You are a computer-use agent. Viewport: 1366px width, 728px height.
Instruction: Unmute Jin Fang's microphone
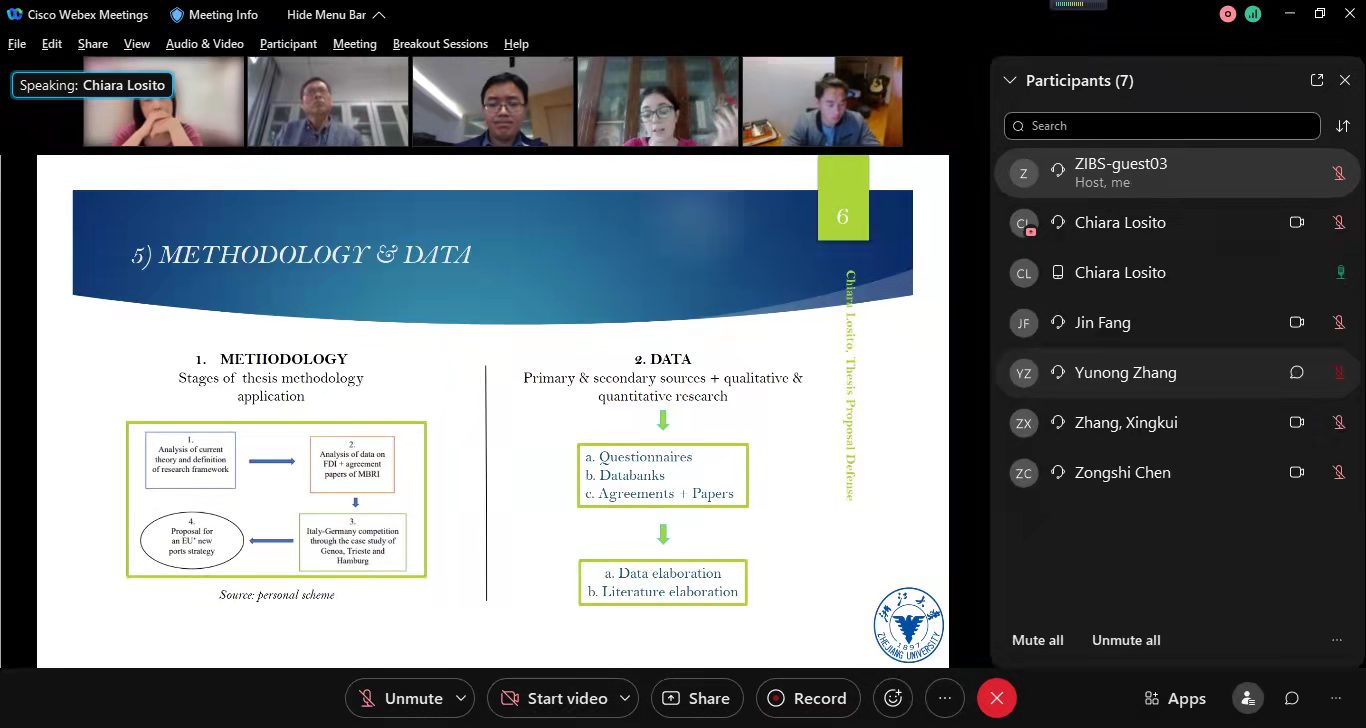pos(1339,323)
